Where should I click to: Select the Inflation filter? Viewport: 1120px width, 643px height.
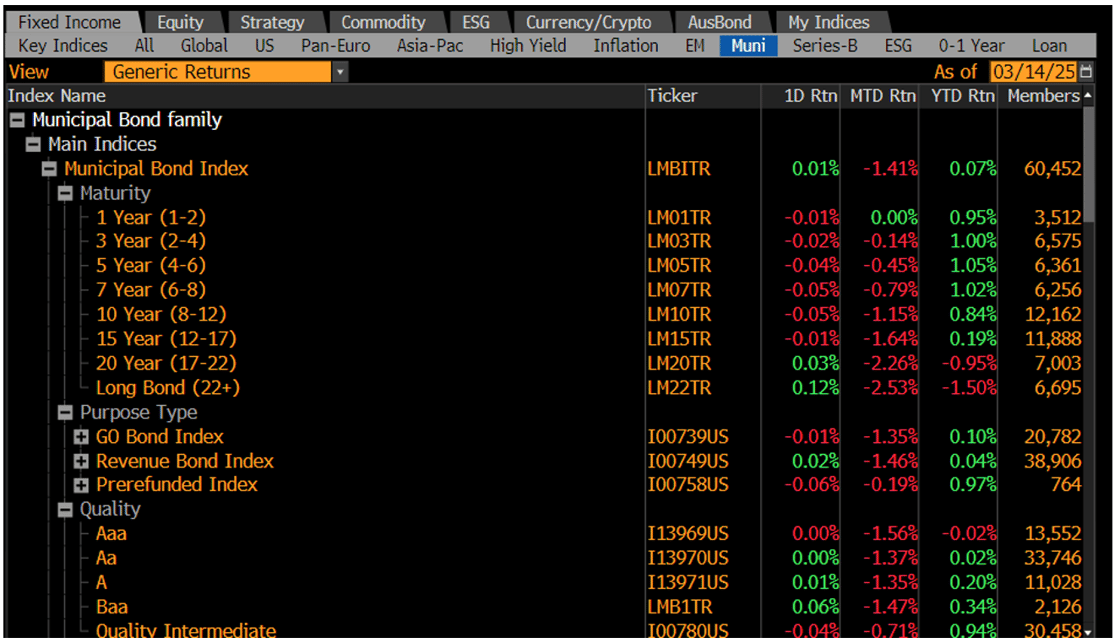point(625,45)
